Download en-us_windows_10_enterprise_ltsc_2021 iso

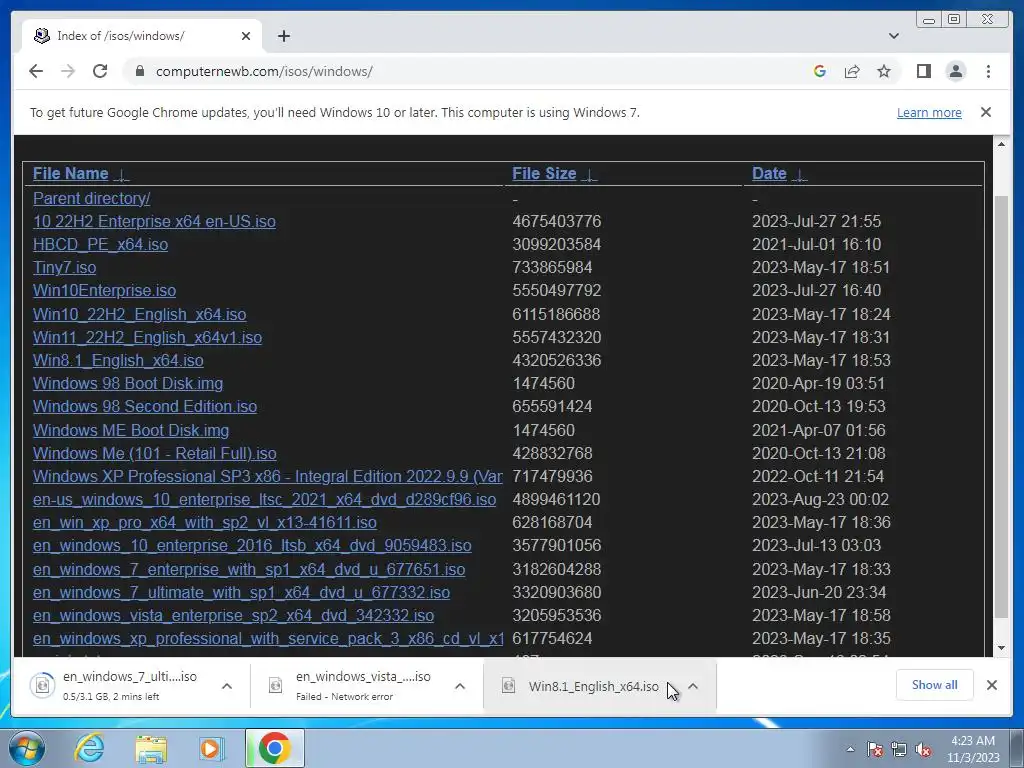(264, 500)
